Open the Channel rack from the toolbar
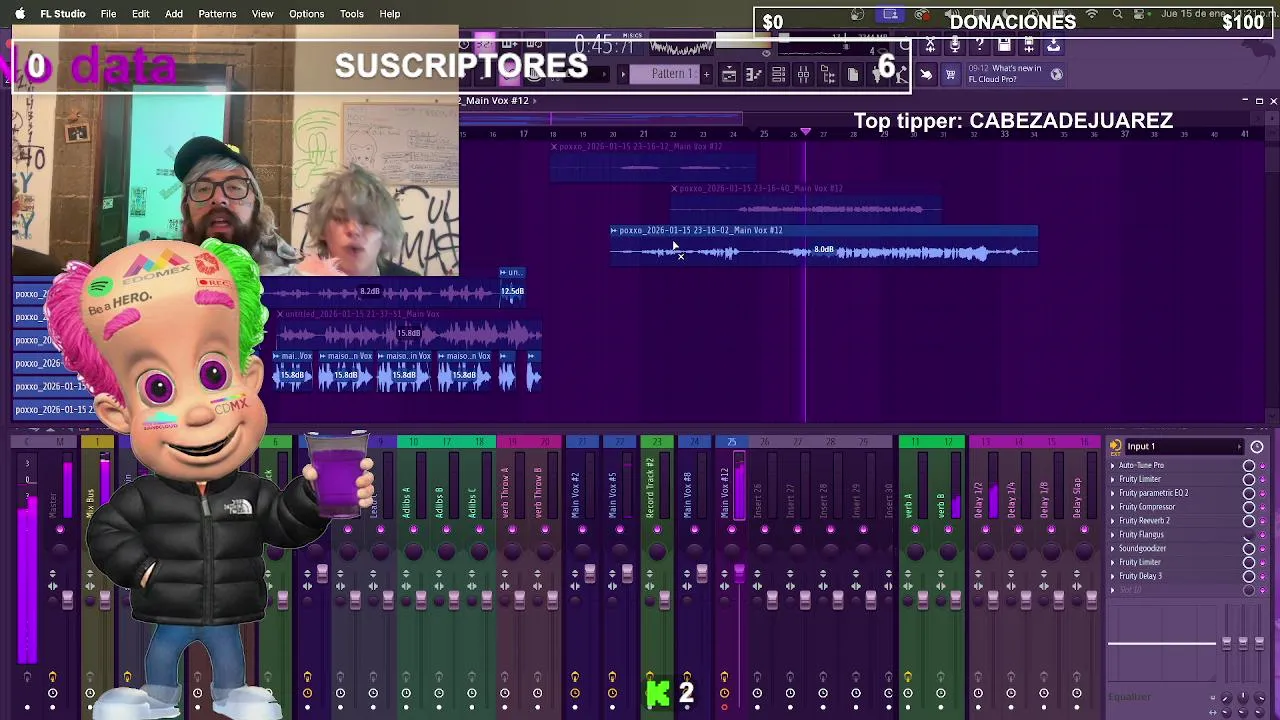The width and height of the screenshot is (1280, 720). tap(778, 75)
